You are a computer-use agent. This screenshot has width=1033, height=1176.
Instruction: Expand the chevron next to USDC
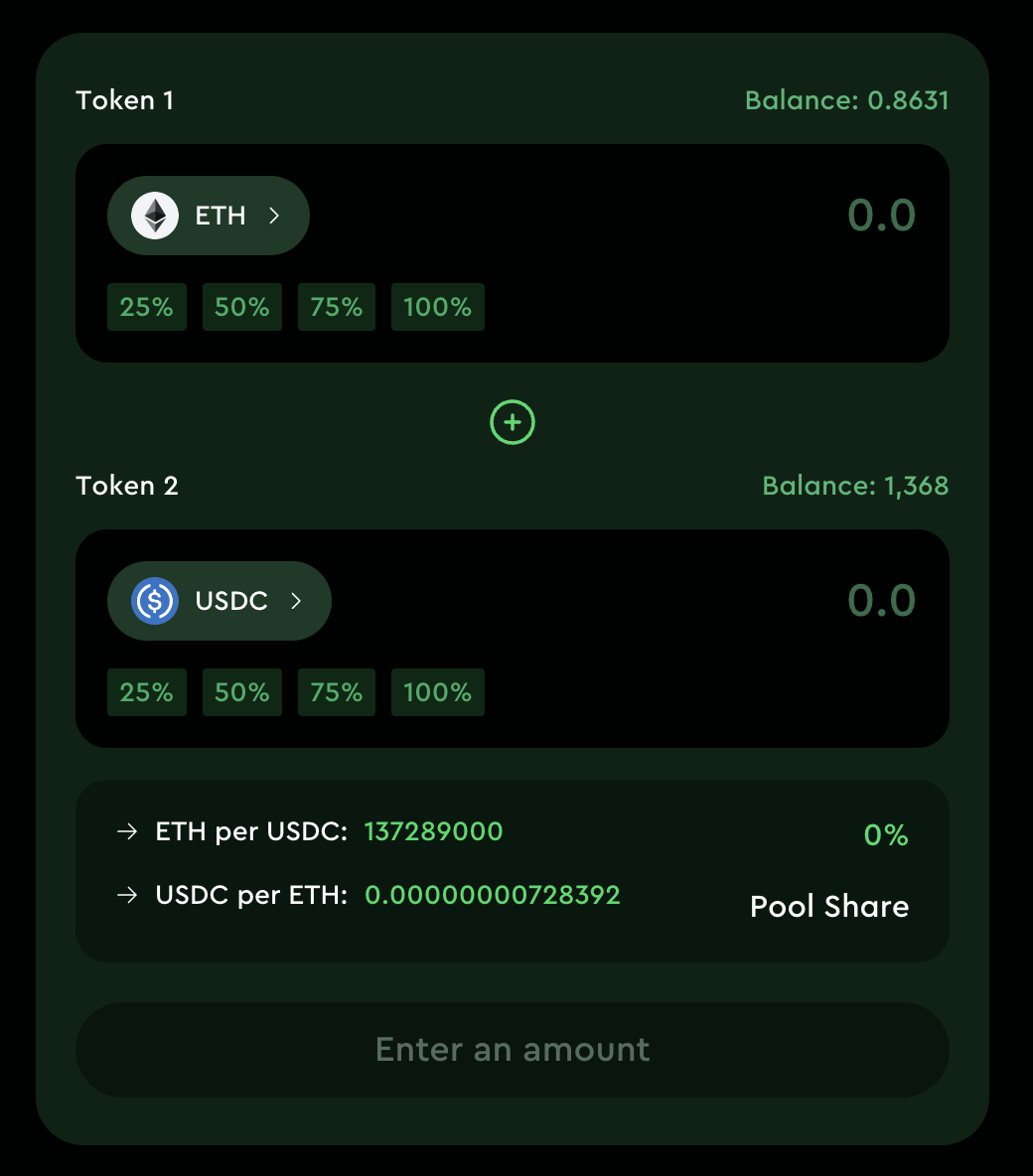click(x=296, y=601)
